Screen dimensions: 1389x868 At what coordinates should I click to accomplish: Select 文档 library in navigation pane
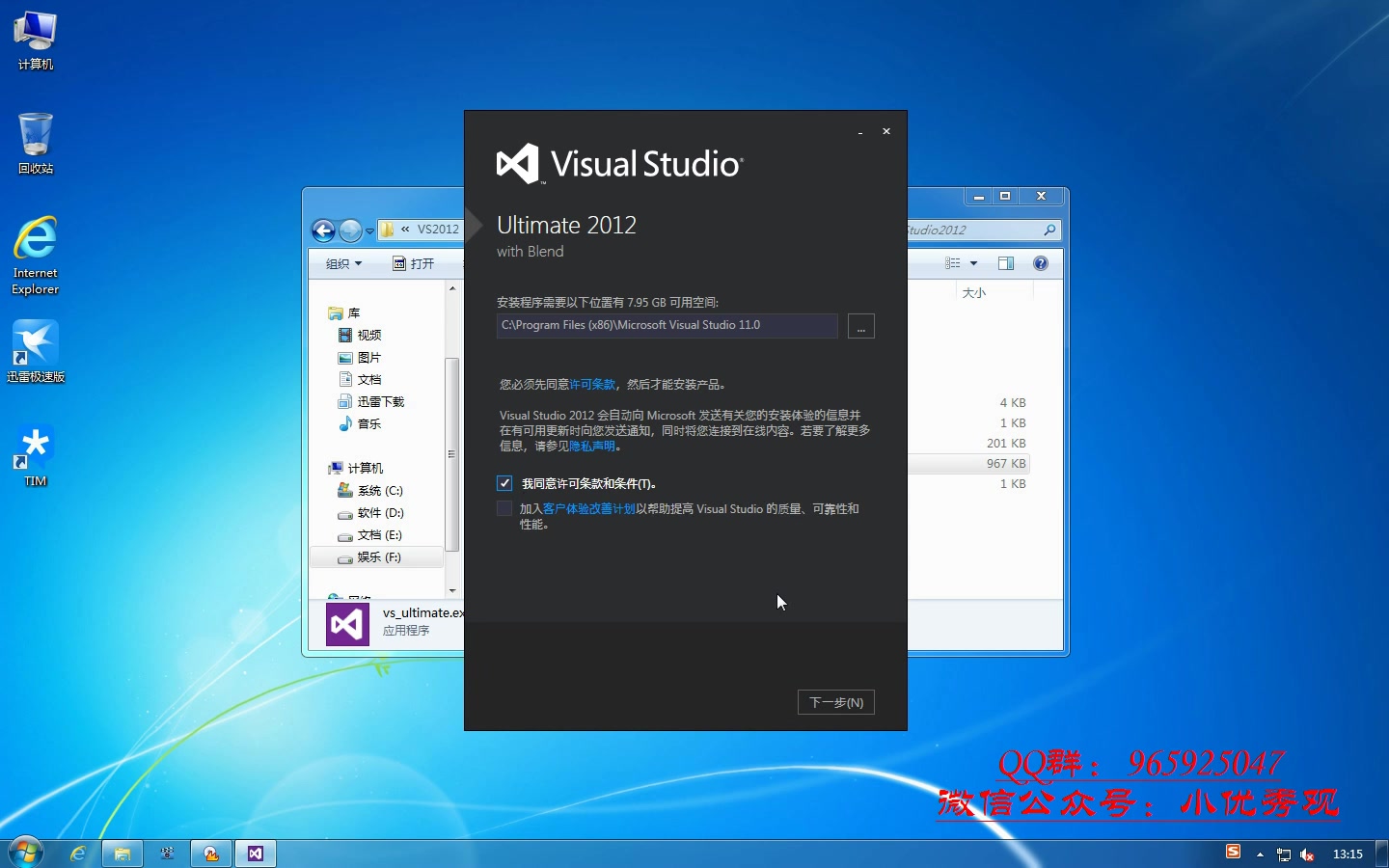360,380
